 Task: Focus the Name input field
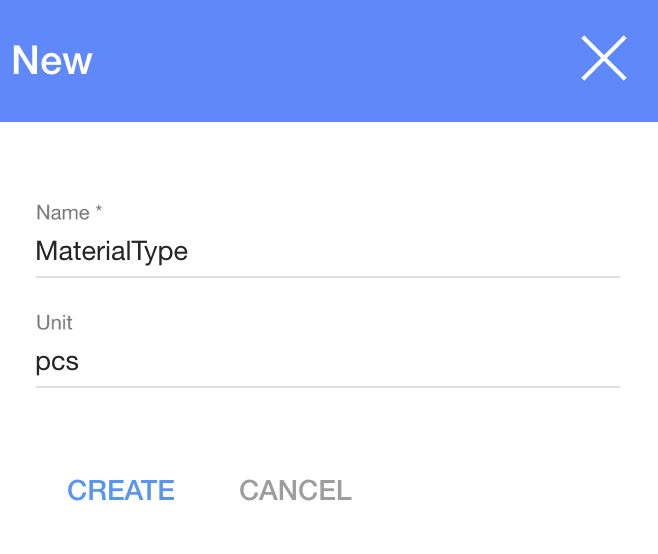coord(327,251)
